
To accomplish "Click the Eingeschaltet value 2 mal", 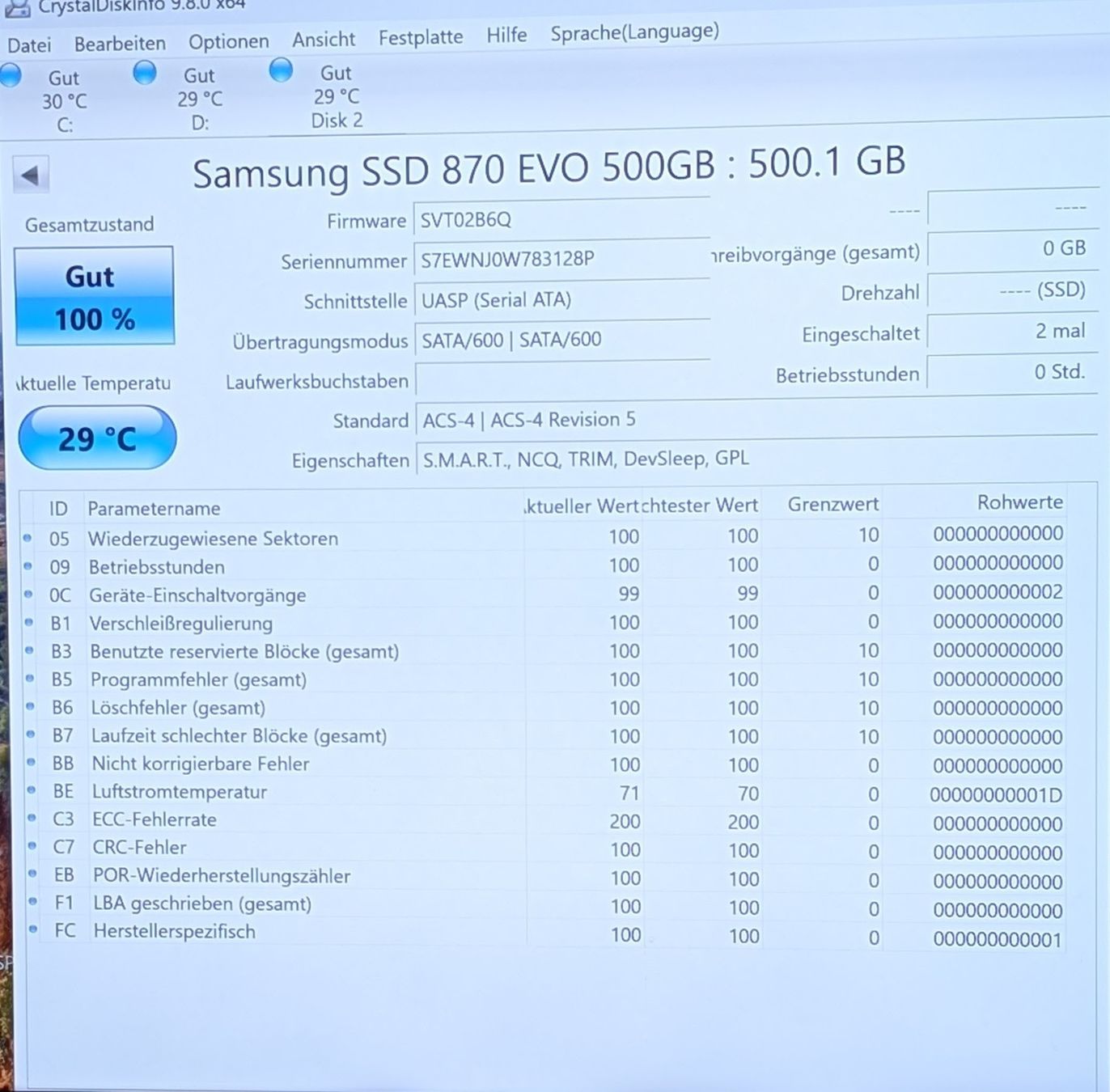I will pos(1011,331).
